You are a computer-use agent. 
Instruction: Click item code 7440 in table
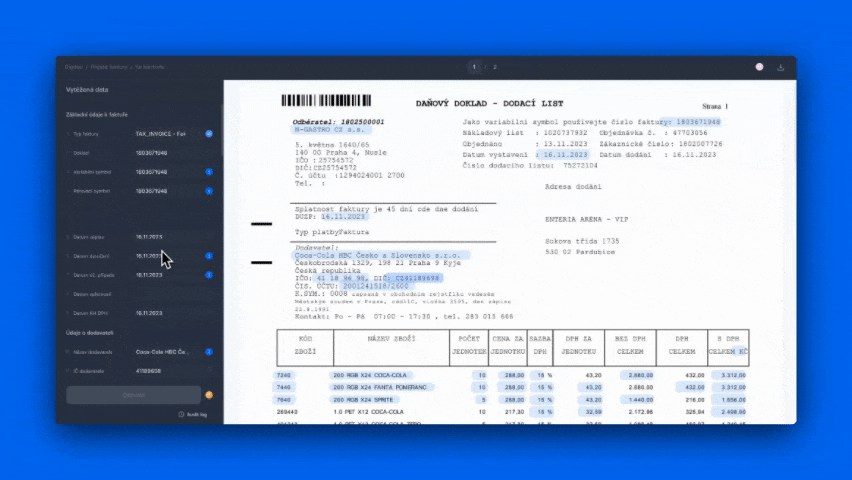[x=284, y=387]
